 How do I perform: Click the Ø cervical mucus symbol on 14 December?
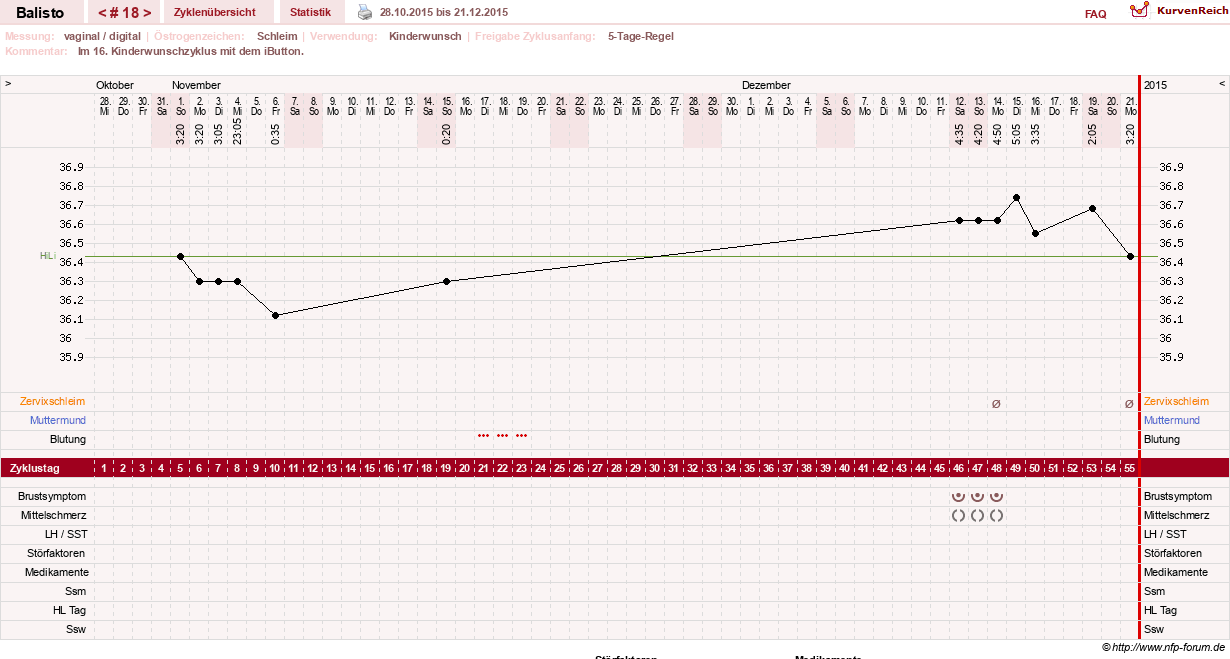click(x=996, y=404)
